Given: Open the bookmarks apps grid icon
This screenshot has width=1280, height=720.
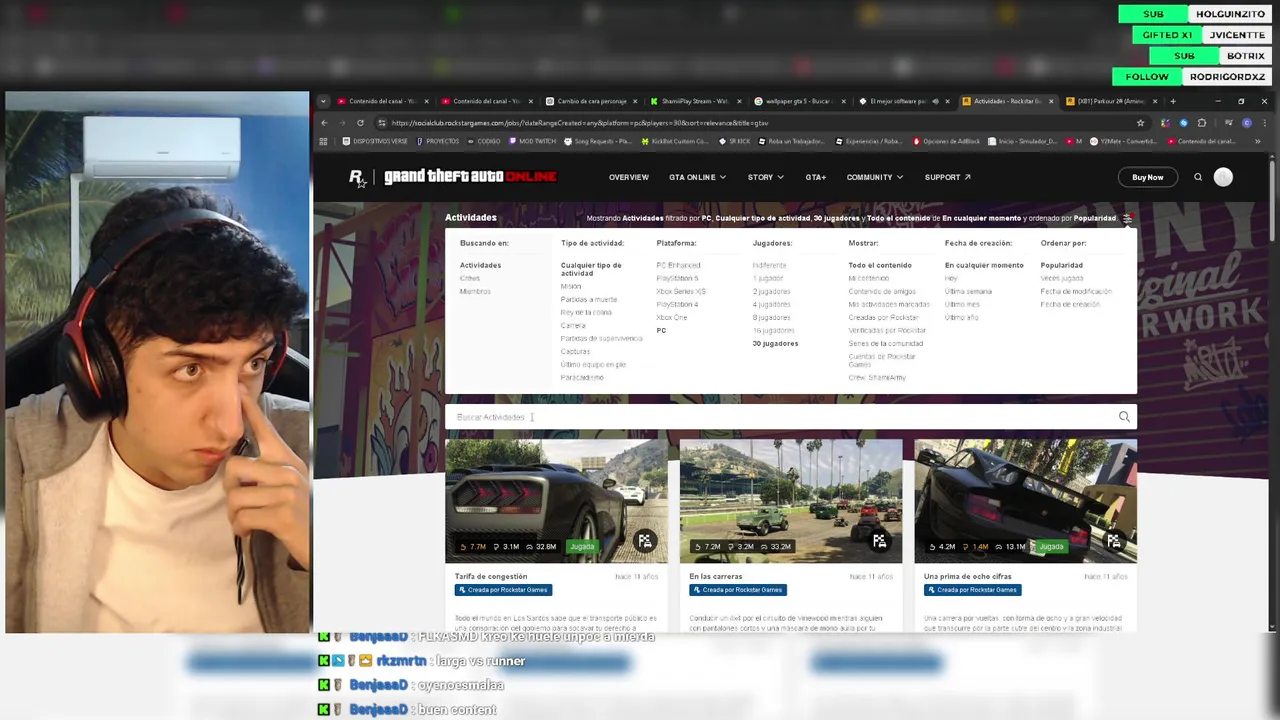Looking at the screenshot, I should [323, 141].
